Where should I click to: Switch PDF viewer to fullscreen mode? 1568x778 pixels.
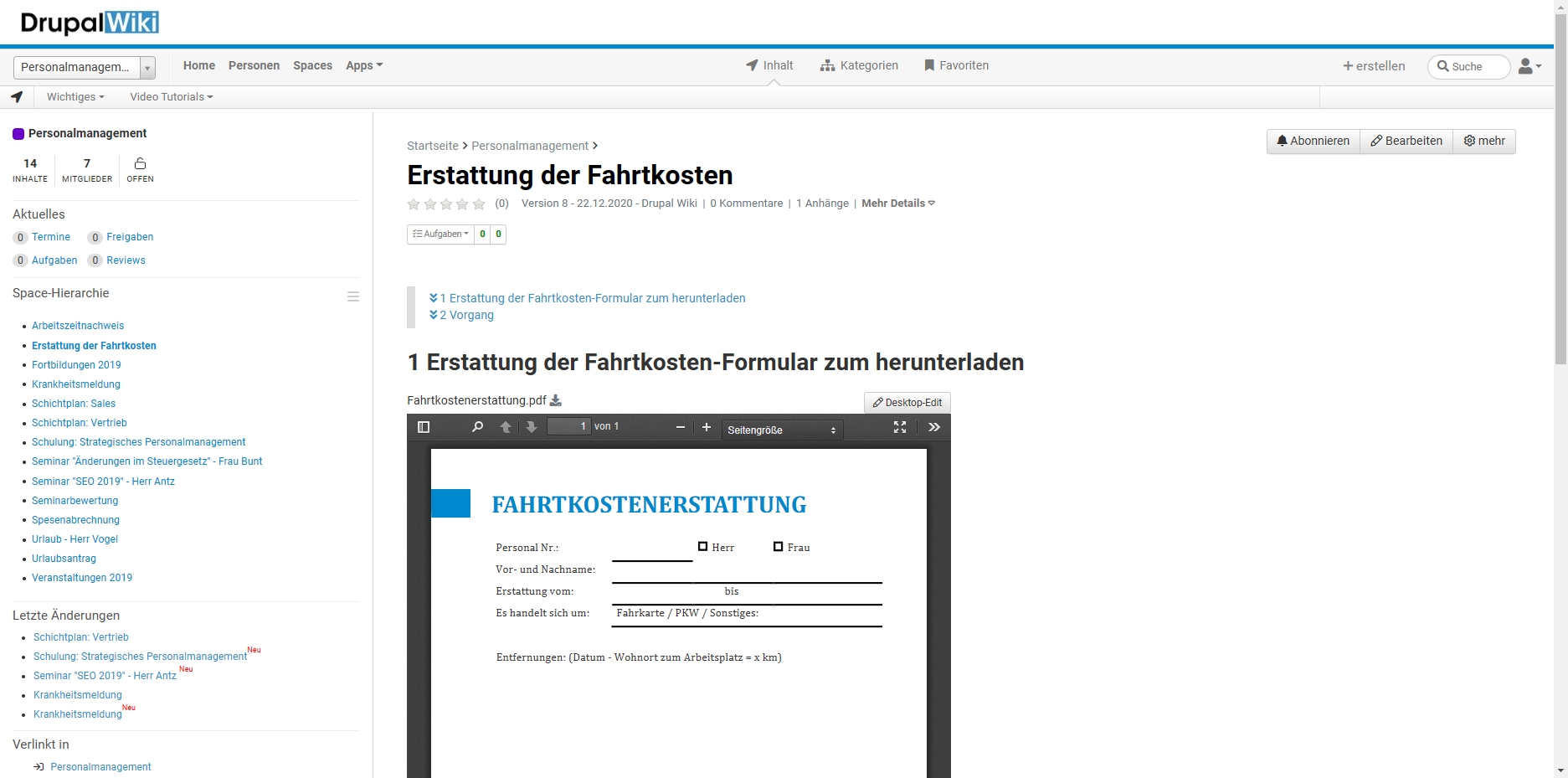(900, 427)
